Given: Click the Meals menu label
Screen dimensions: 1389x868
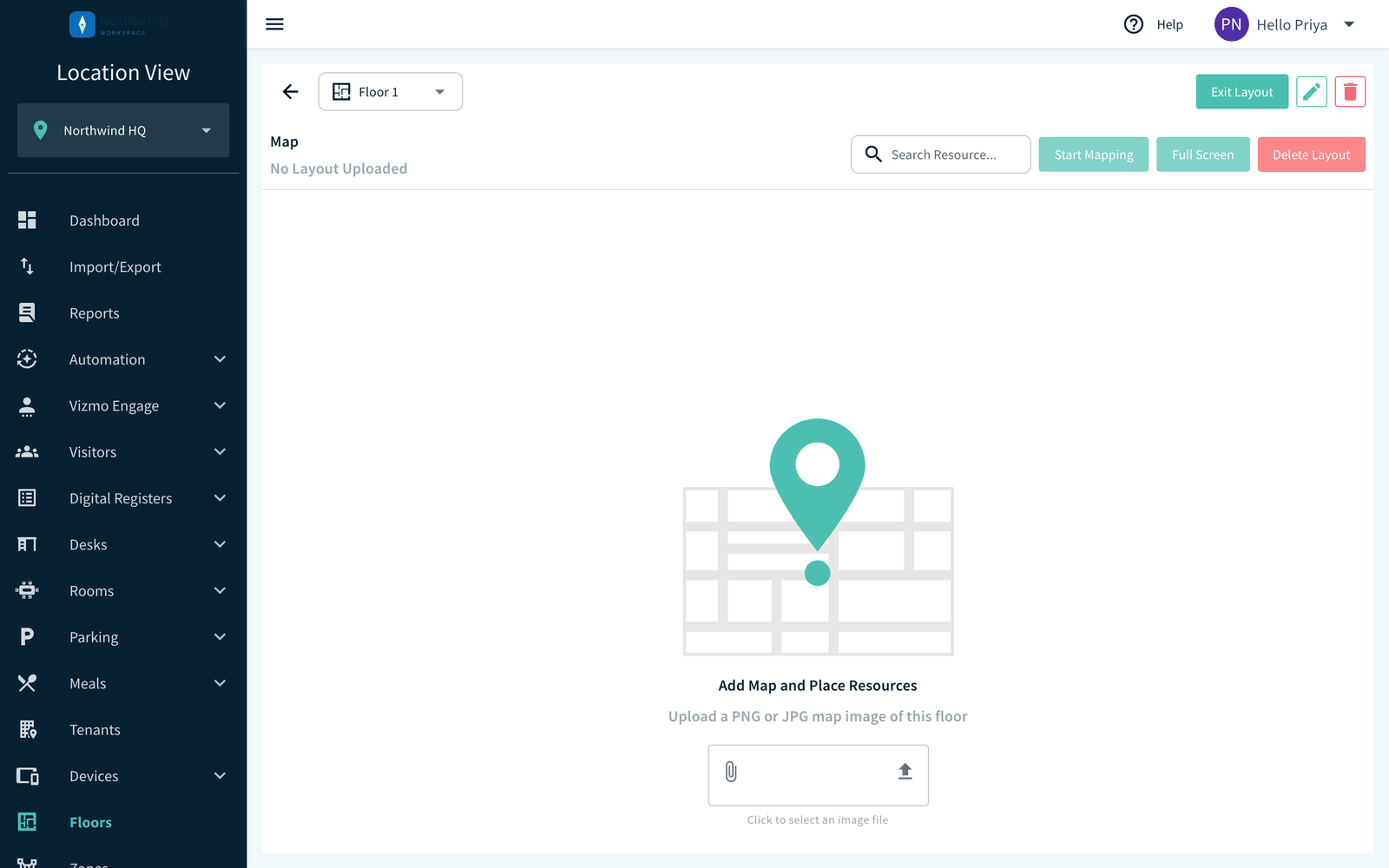Looking at the screenshot, I should (x=88, y=683).
